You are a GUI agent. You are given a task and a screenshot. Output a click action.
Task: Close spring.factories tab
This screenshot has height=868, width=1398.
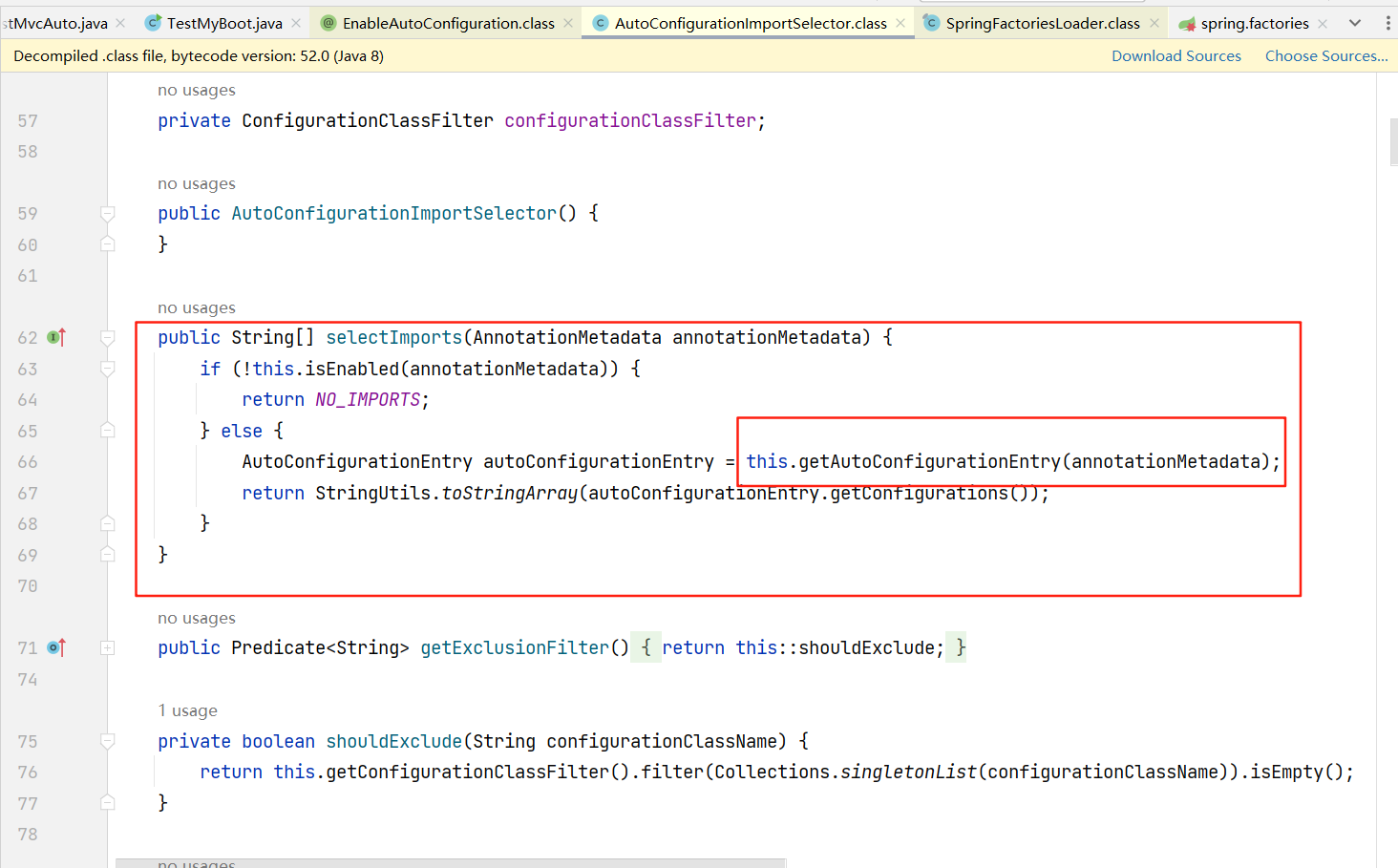pyautogui.click(x=1323, y=23)
